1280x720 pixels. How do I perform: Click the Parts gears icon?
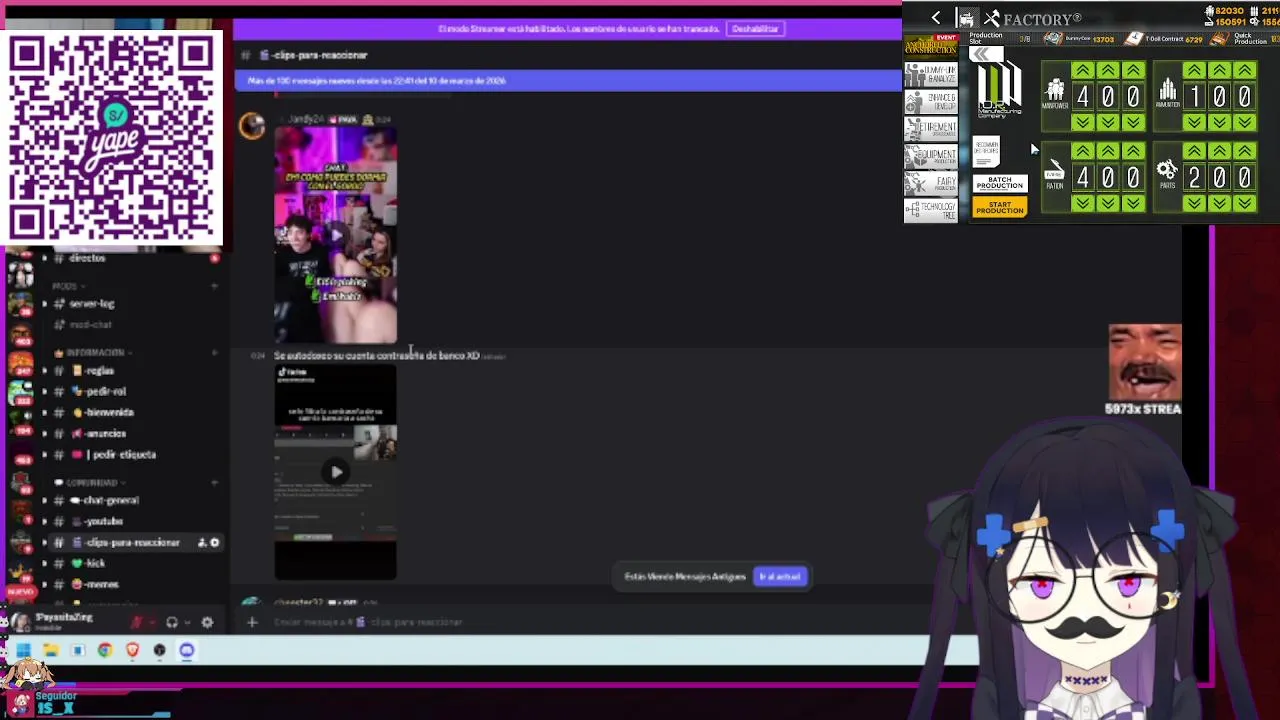pos(1167,171)
